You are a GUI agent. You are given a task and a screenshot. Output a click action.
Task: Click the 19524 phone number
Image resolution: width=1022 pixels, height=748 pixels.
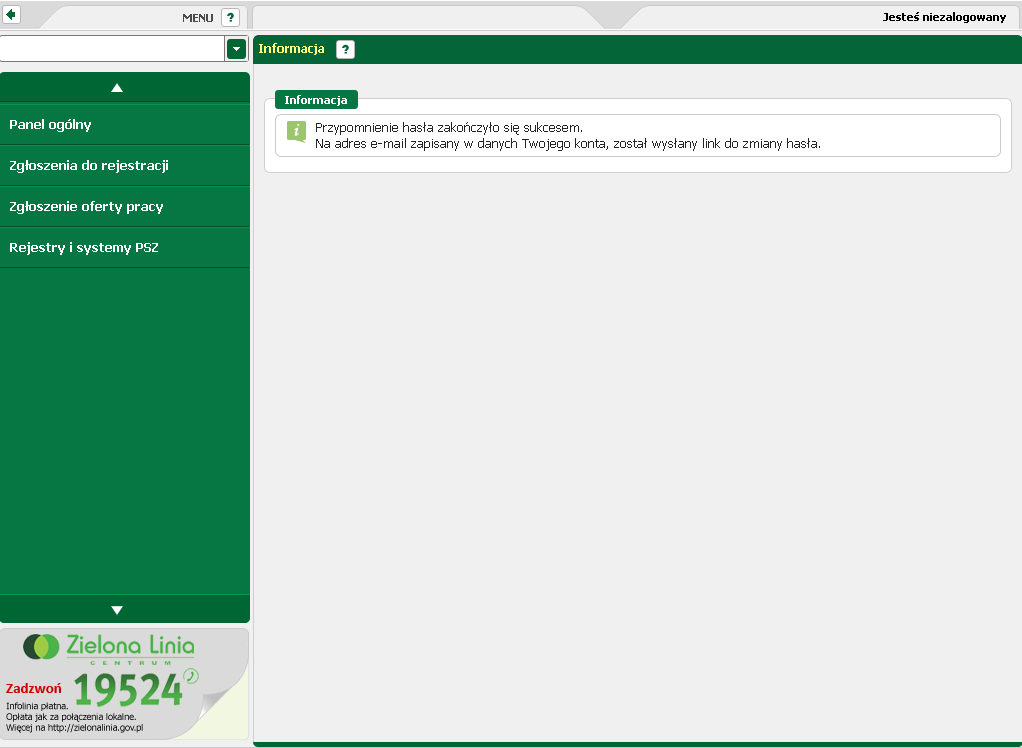tap(128, 690)
